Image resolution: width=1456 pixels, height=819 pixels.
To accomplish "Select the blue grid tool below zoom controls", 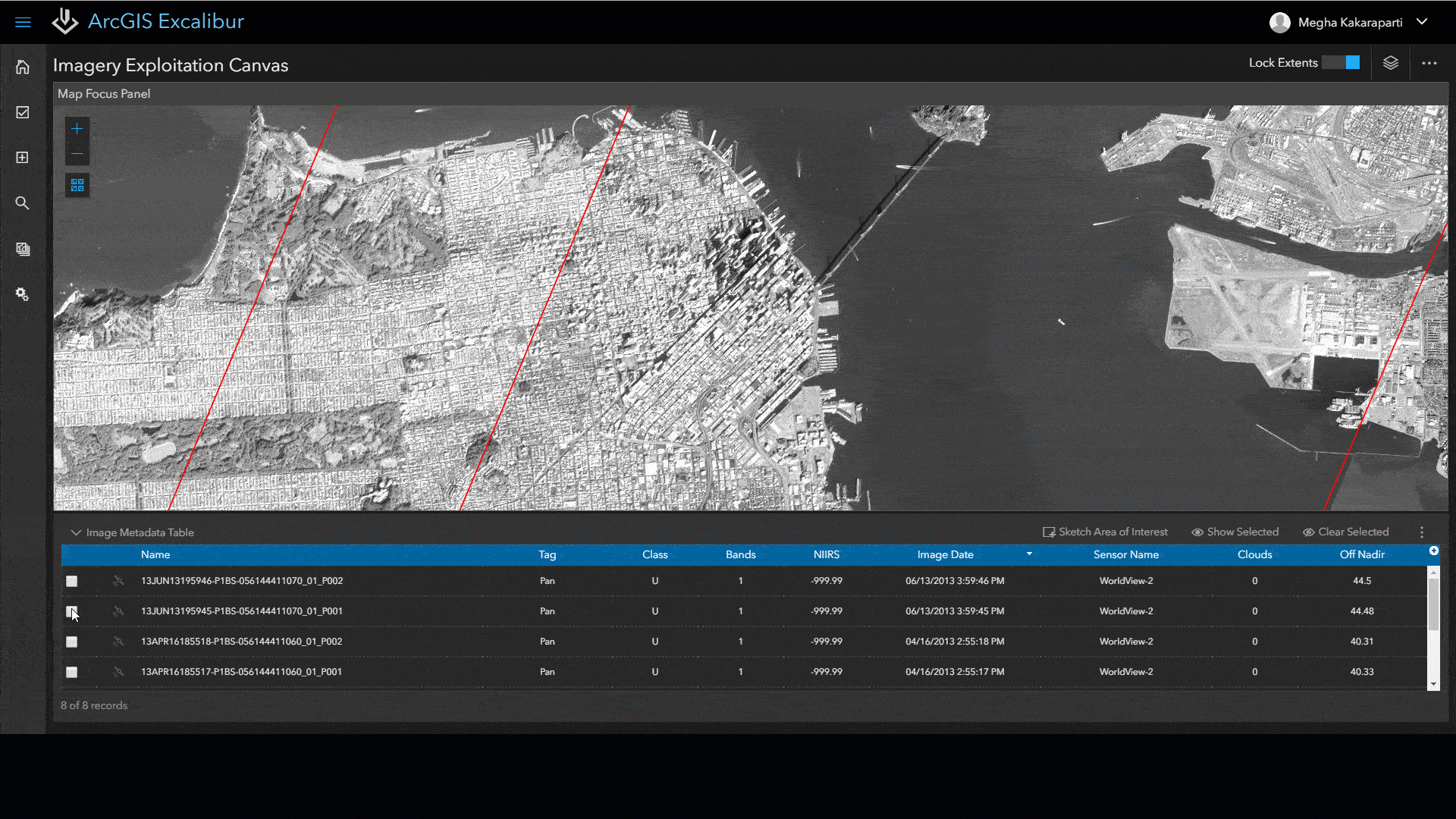I will 77,184.
